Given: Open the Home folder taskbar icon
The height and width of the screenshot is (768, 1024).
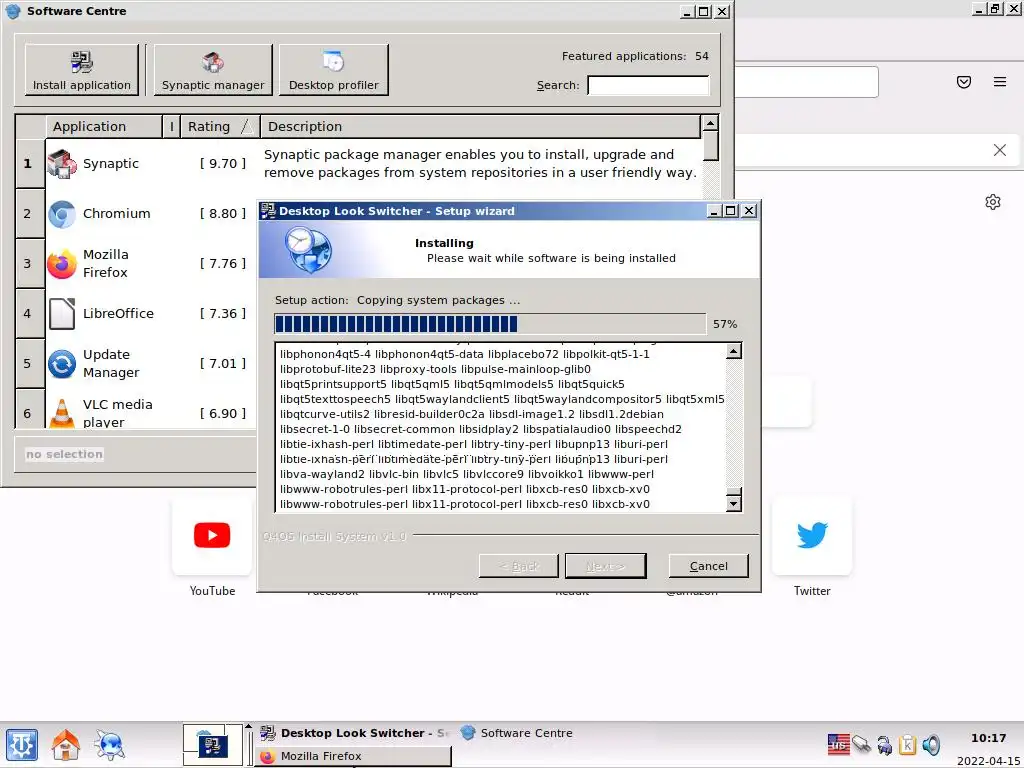Looking at the screenshot, I should pos(65,744).
